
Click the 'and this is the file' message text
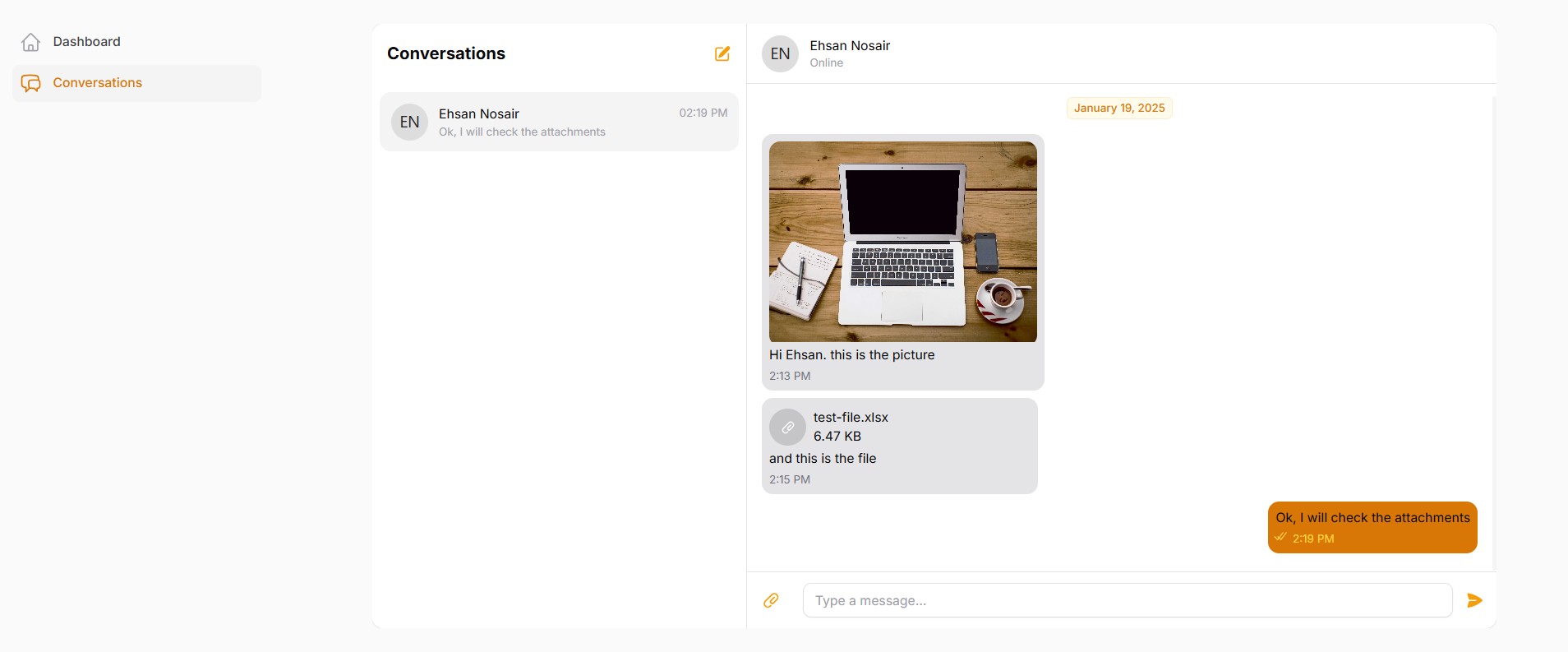[x=823, y=459]
